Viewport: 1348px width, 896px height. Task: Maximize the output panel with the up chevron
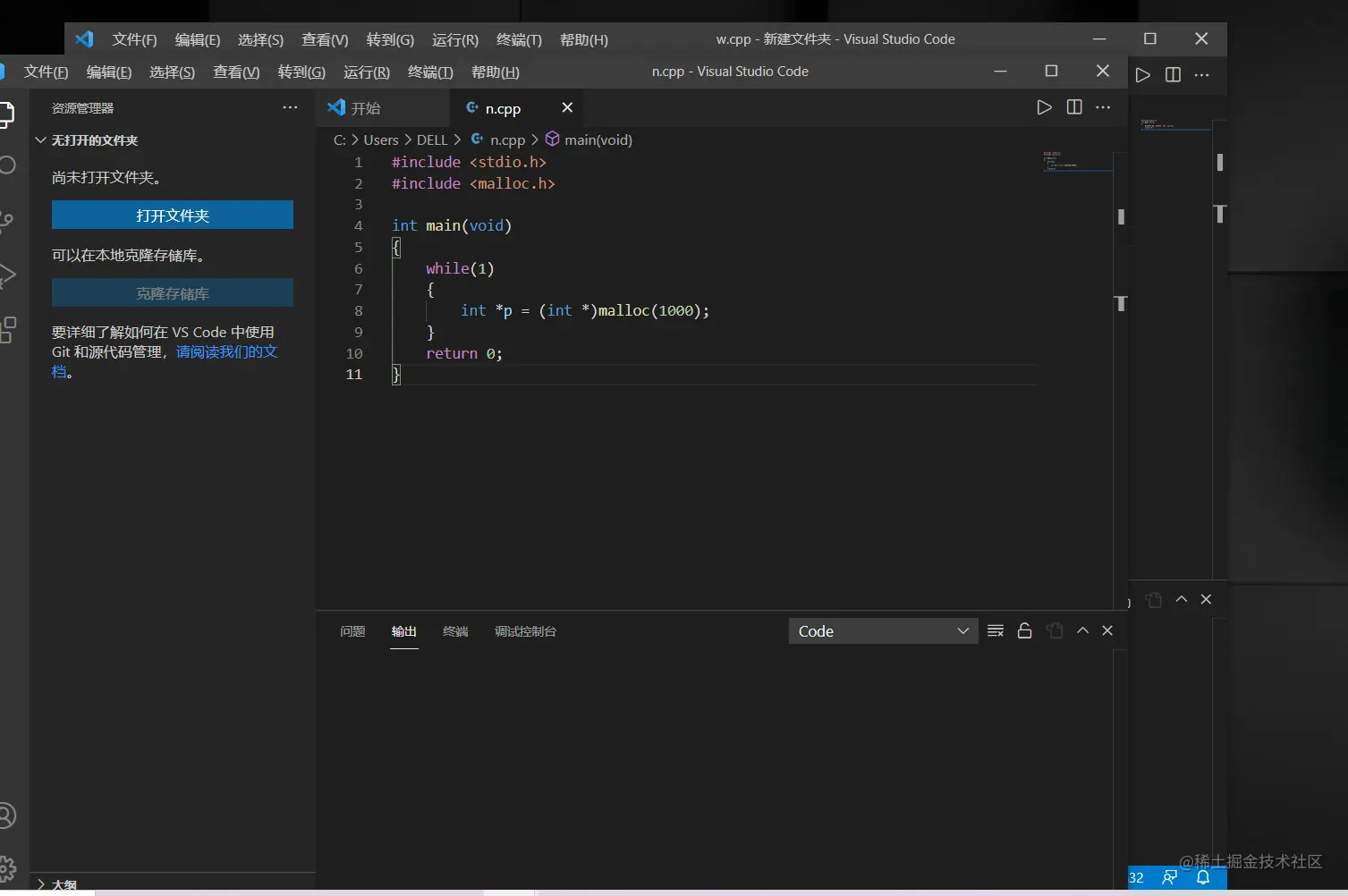[1082, 630]
